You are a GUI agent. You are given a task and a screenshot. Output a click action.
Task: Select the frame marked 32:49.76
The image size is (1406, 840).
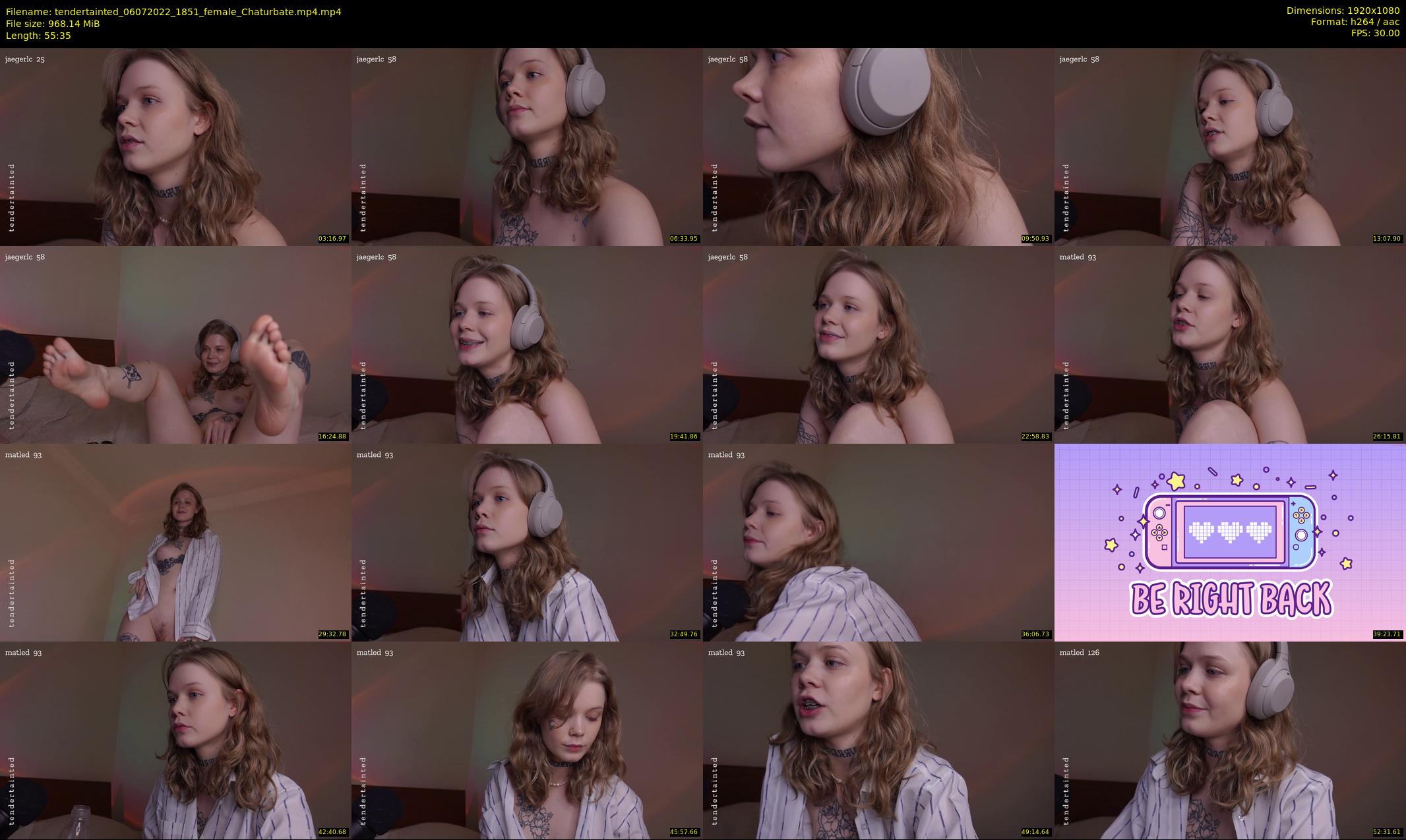[x=527, y=542]
